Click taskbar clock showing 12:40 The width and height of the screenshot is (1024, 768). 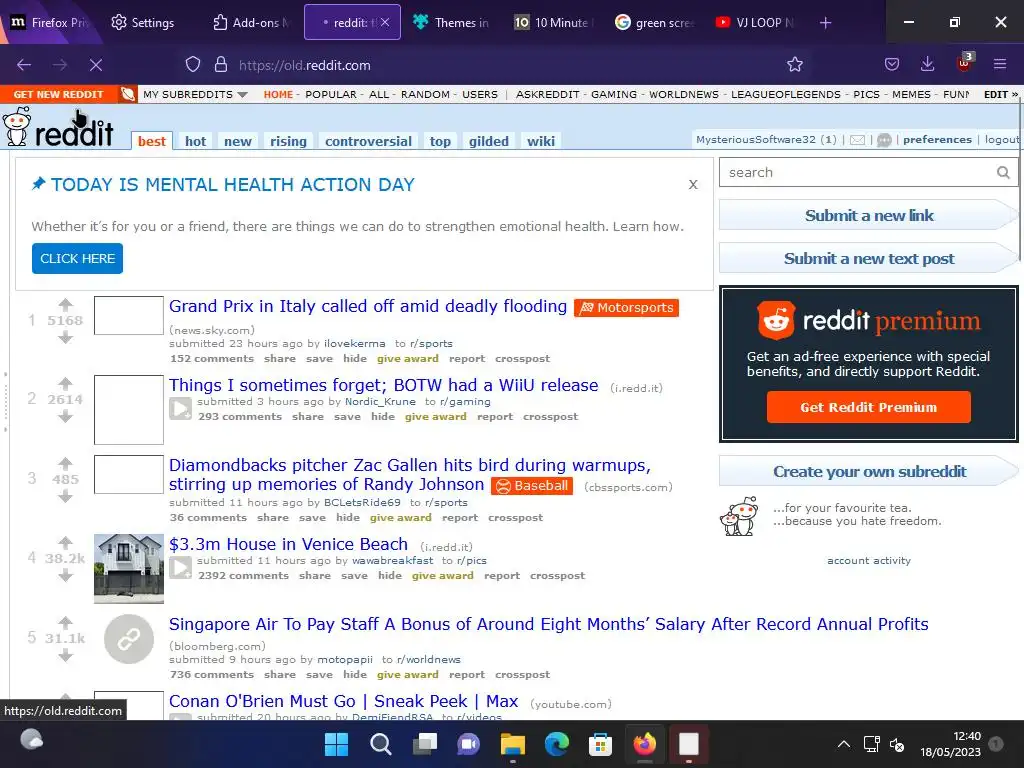coord(950,744)
